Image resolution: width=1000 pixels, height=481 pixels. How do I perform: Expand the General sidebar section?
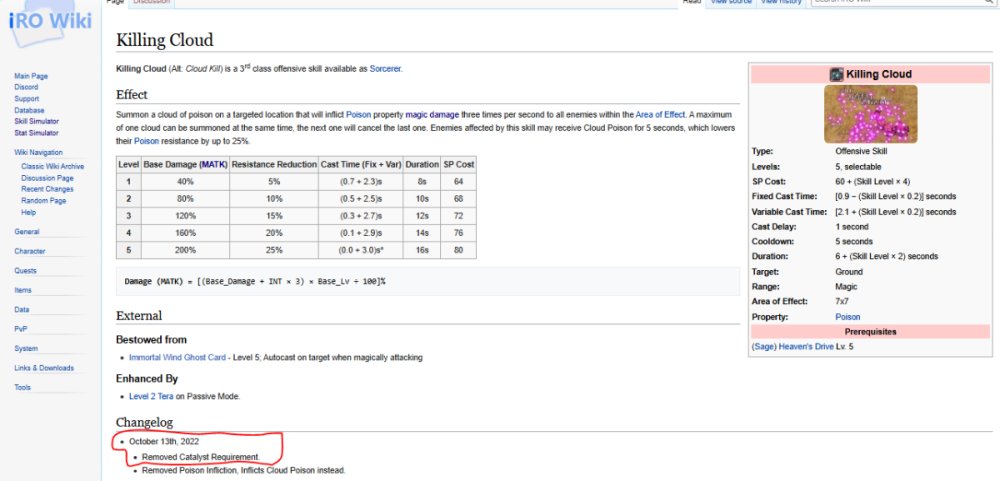[x=27, y=231]
